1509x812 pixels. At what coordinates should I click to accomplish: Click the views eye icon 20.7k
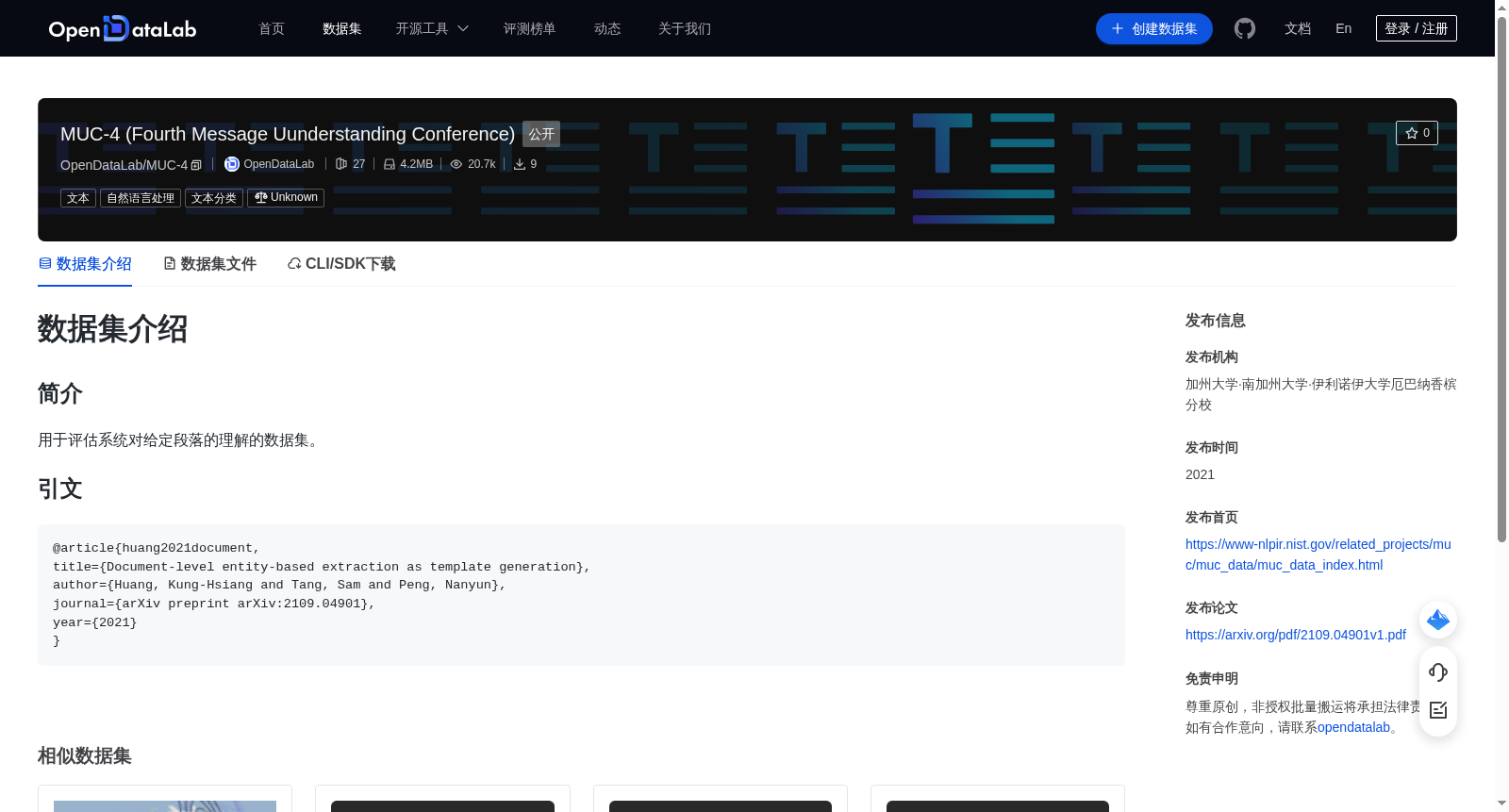(x=456, y=164)
